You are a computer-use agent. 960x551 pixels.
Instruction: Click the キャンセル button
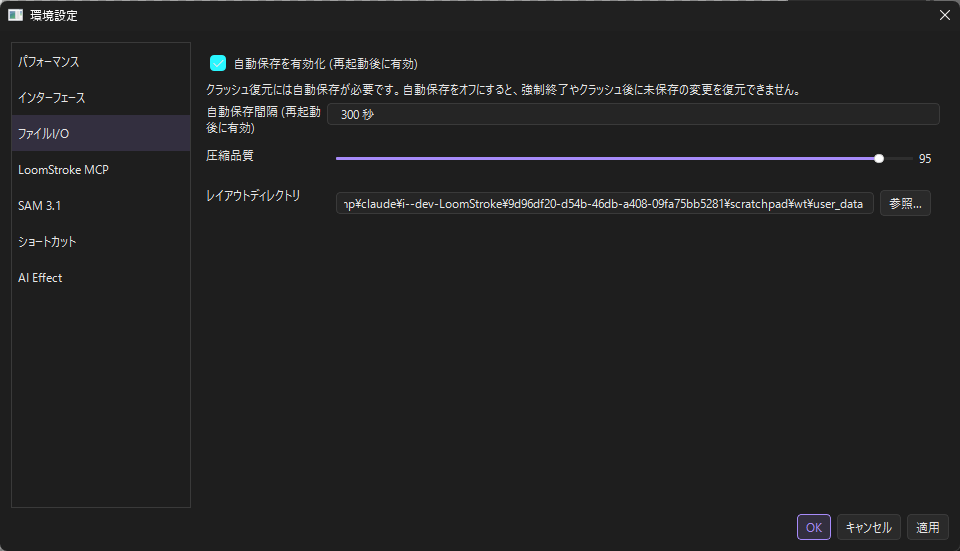pos(868,527)
